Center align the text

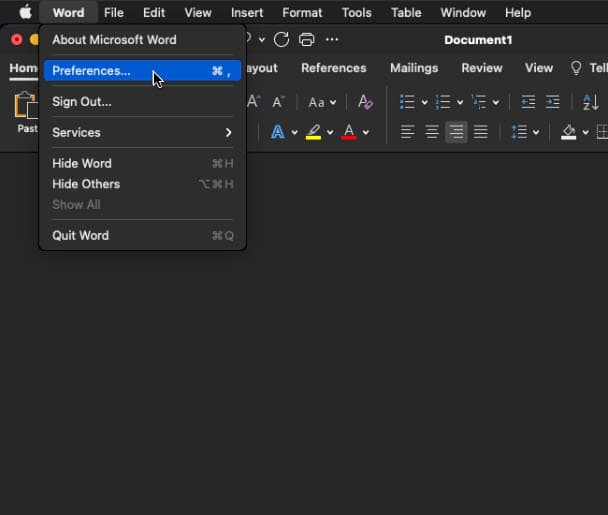point(432,132)
